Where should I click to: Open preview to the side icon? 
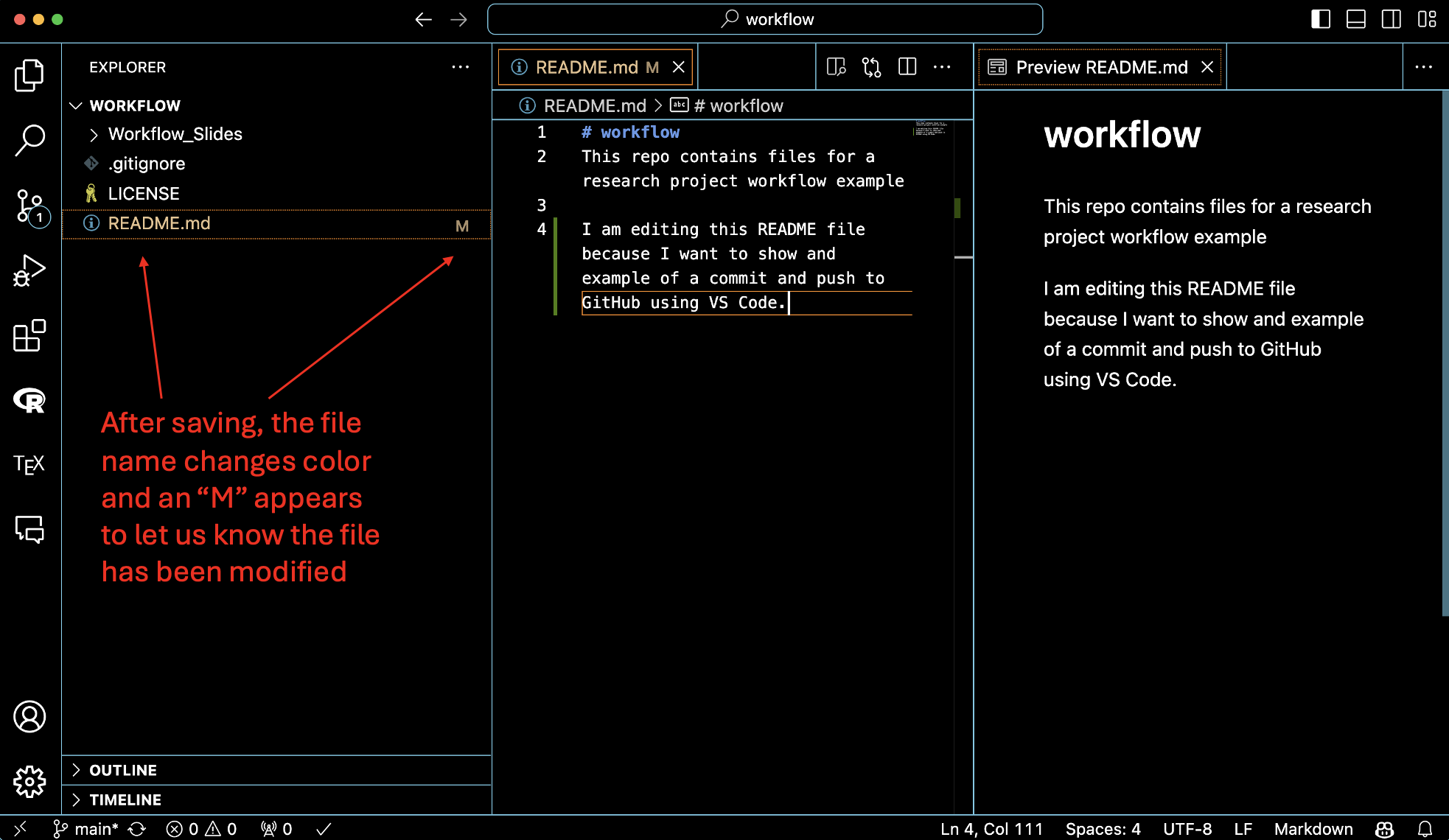pos(837,67)
